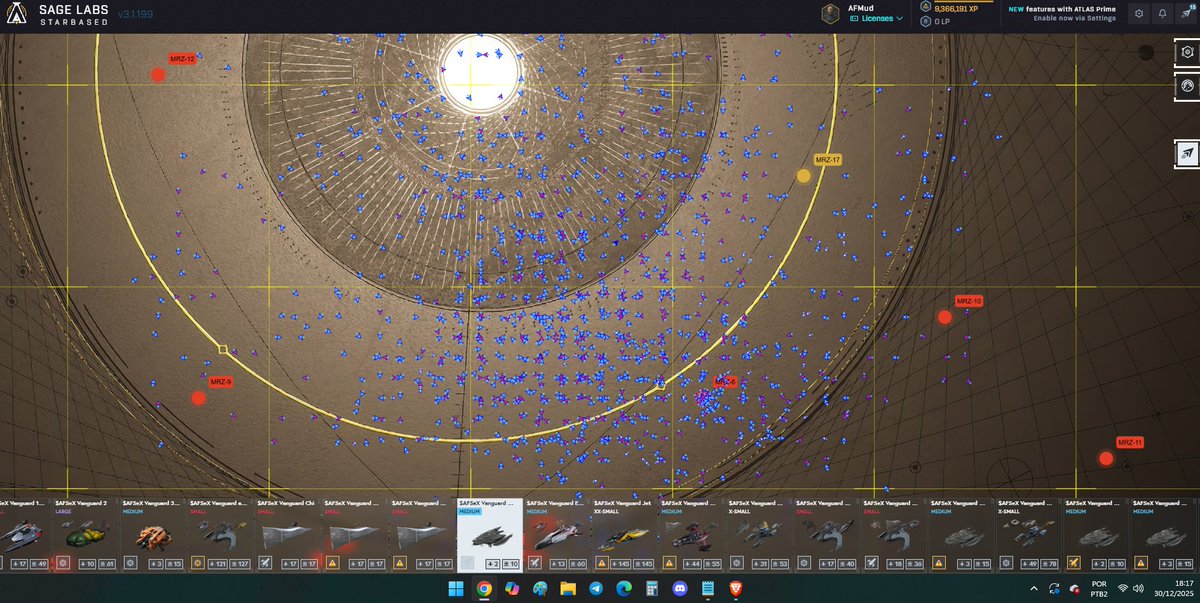Image resolution: width=1200 pixels, height=603 pixels.
Task: Open File Explorer from the taskbar
Action: (568, 588)
